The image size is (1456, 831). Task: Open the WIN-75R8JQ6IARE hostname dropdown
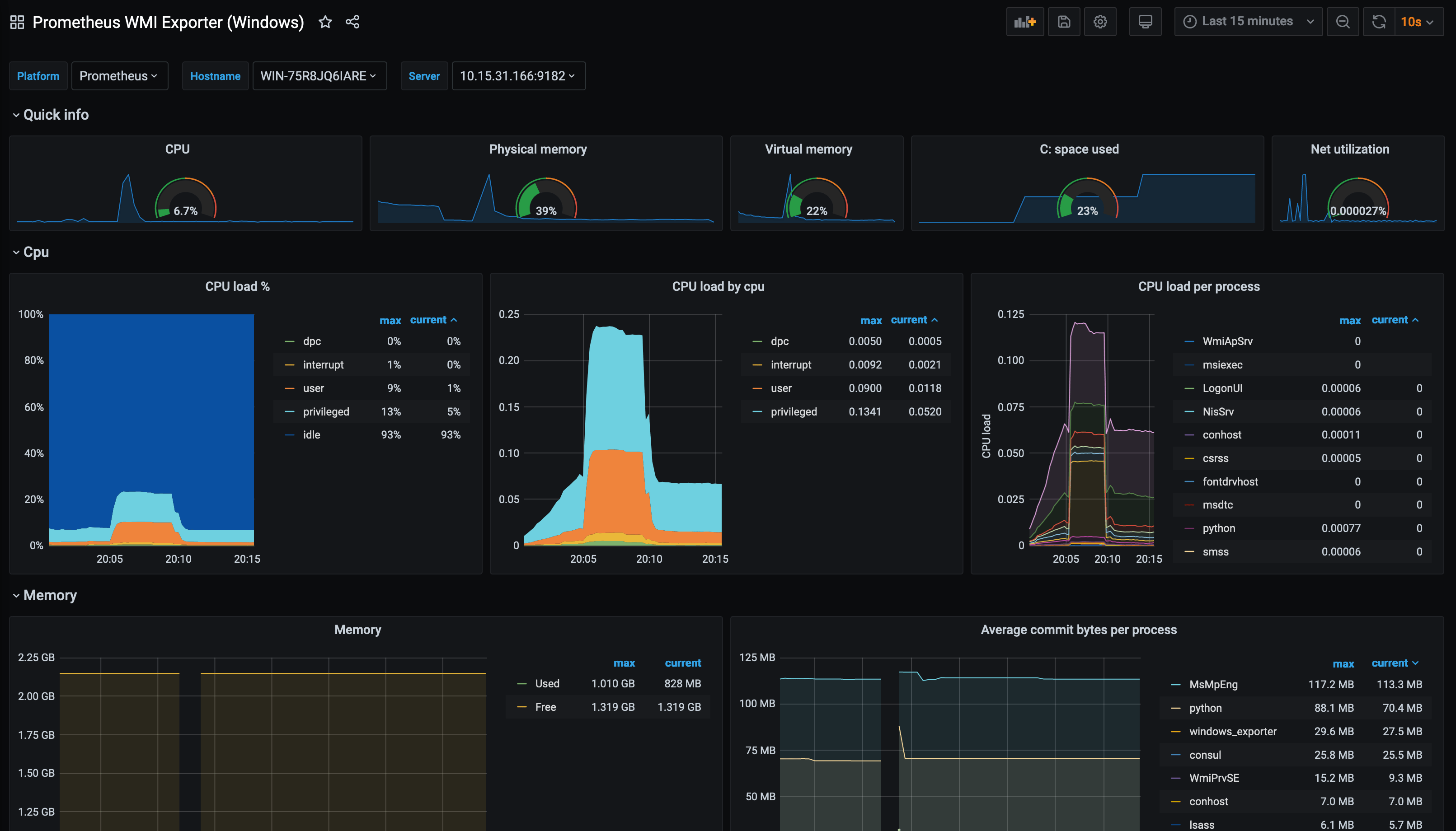319,75
